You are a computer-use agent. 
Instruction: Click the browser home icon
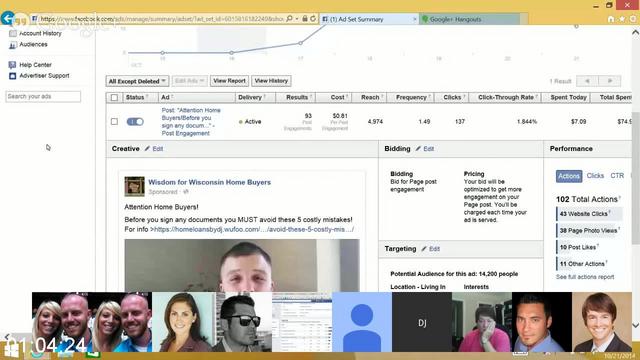611,19
